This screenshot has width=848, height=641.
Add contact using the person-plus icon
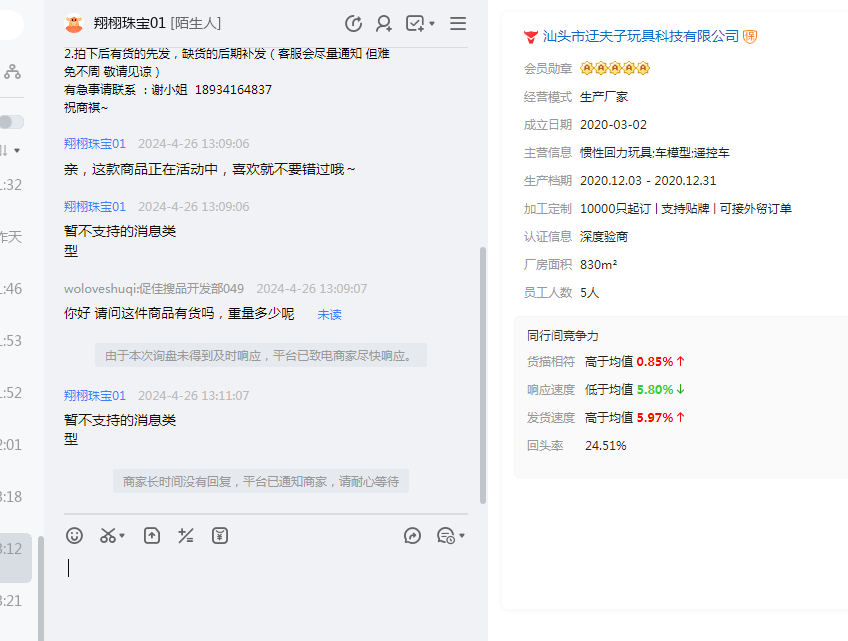pyautogui.click(x=384, y=23)
